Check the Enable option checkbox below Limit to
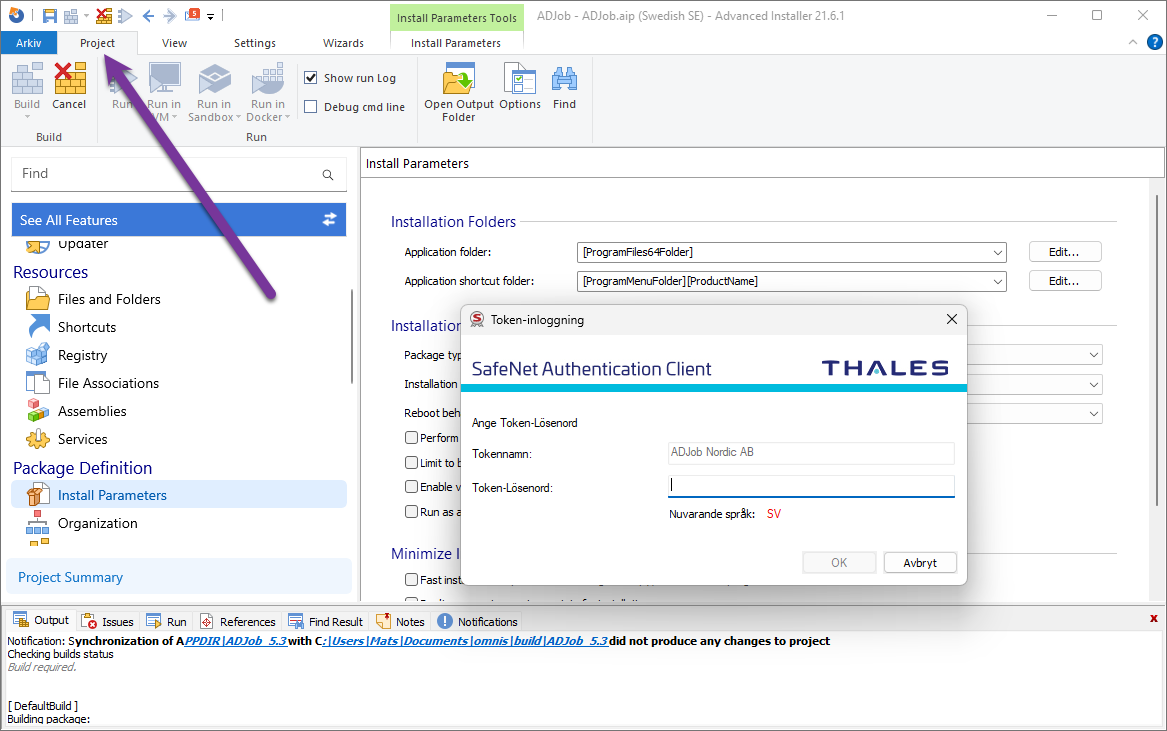The width and height of the screenshot is (1167, 731). click(411, 487)
